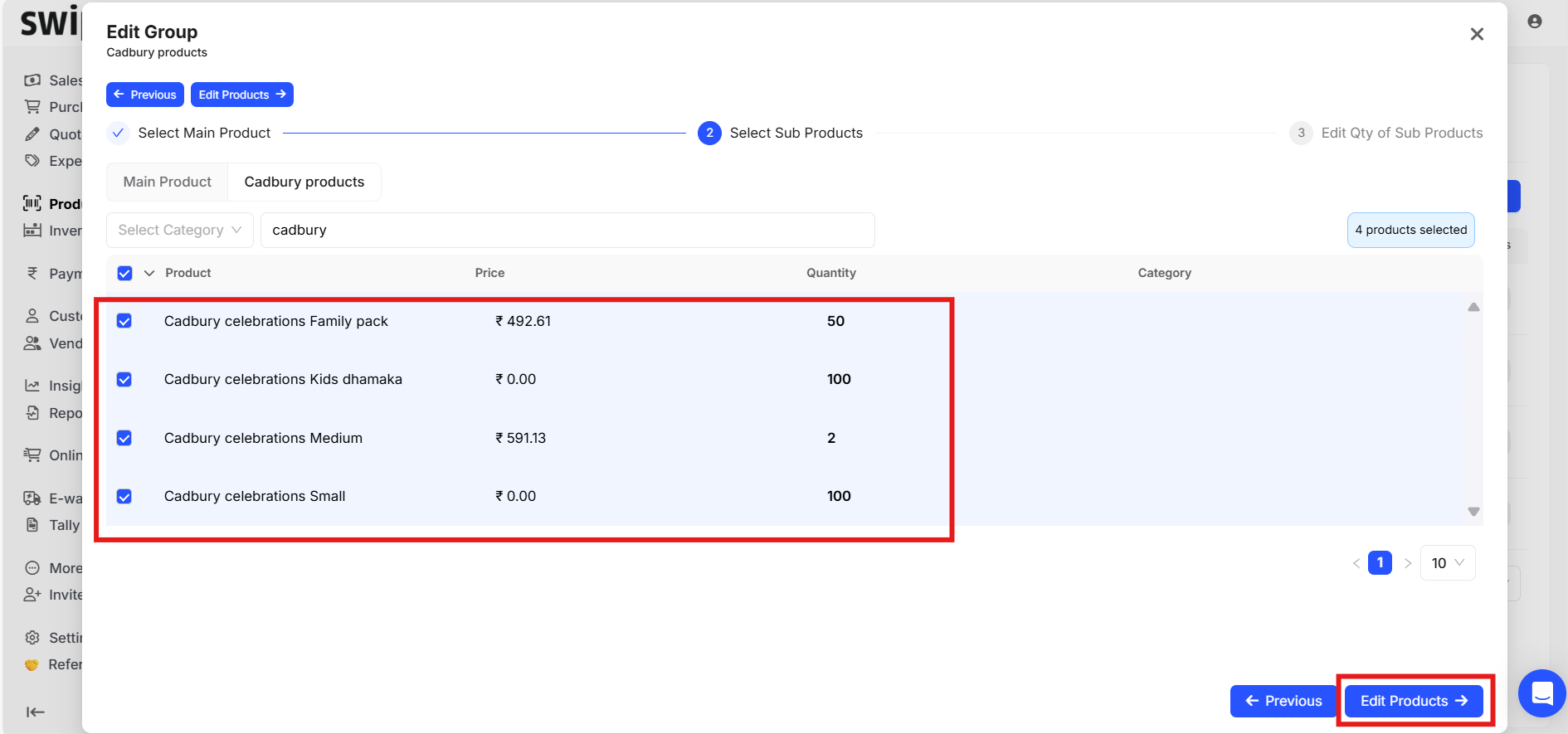Open the Insights chart icon in sidebar

click(x=32, y=385)
